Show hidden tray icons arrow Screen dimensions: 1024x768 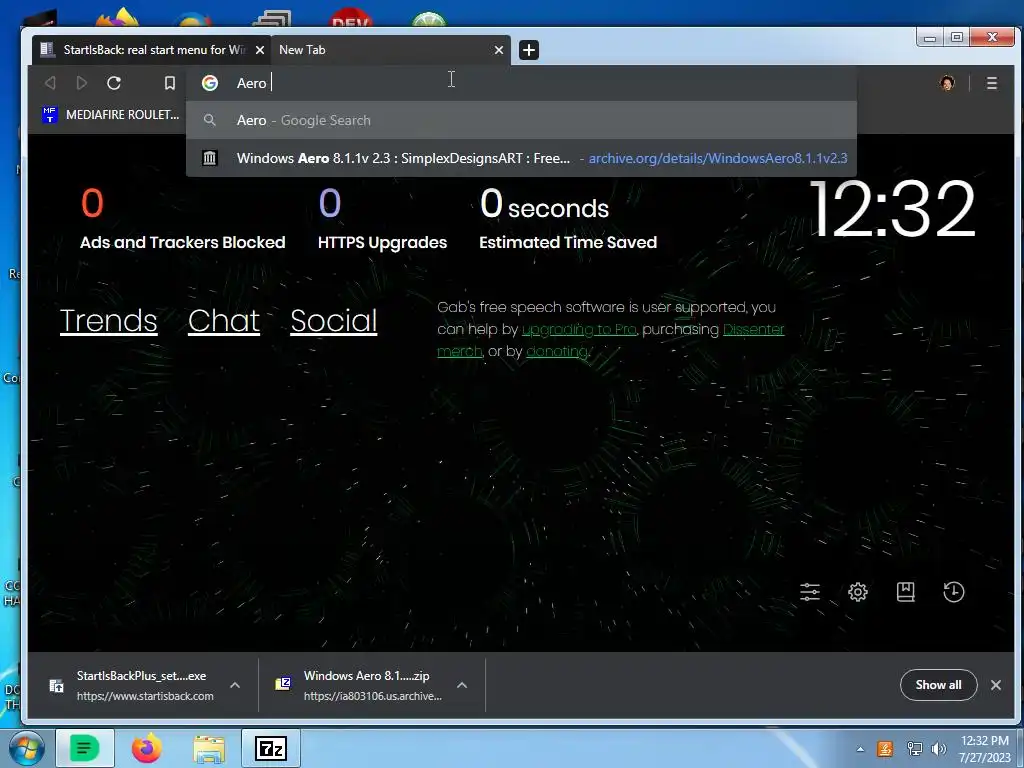(861, 749)
